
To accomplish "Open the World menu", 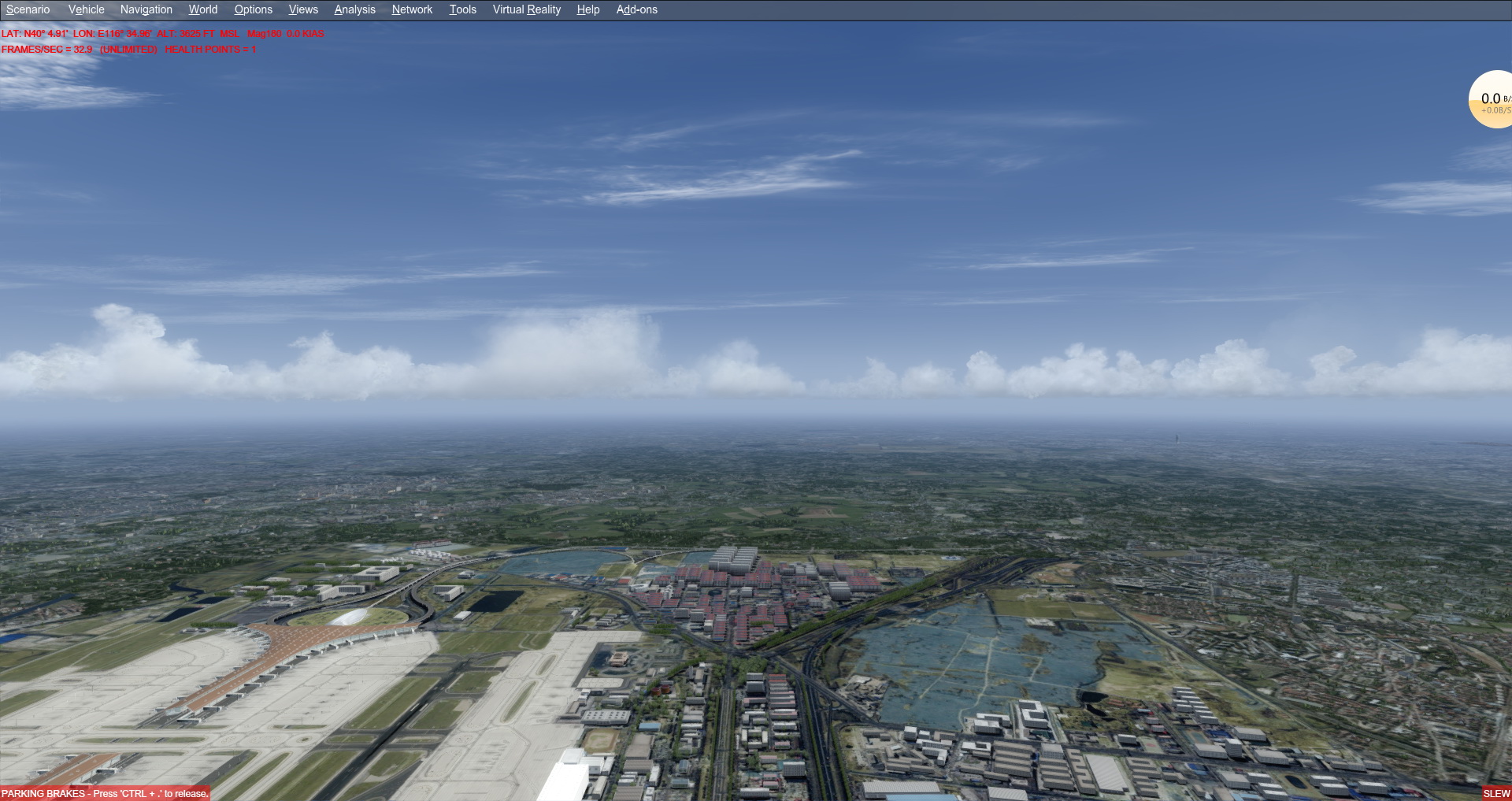I will pos(202,9).
